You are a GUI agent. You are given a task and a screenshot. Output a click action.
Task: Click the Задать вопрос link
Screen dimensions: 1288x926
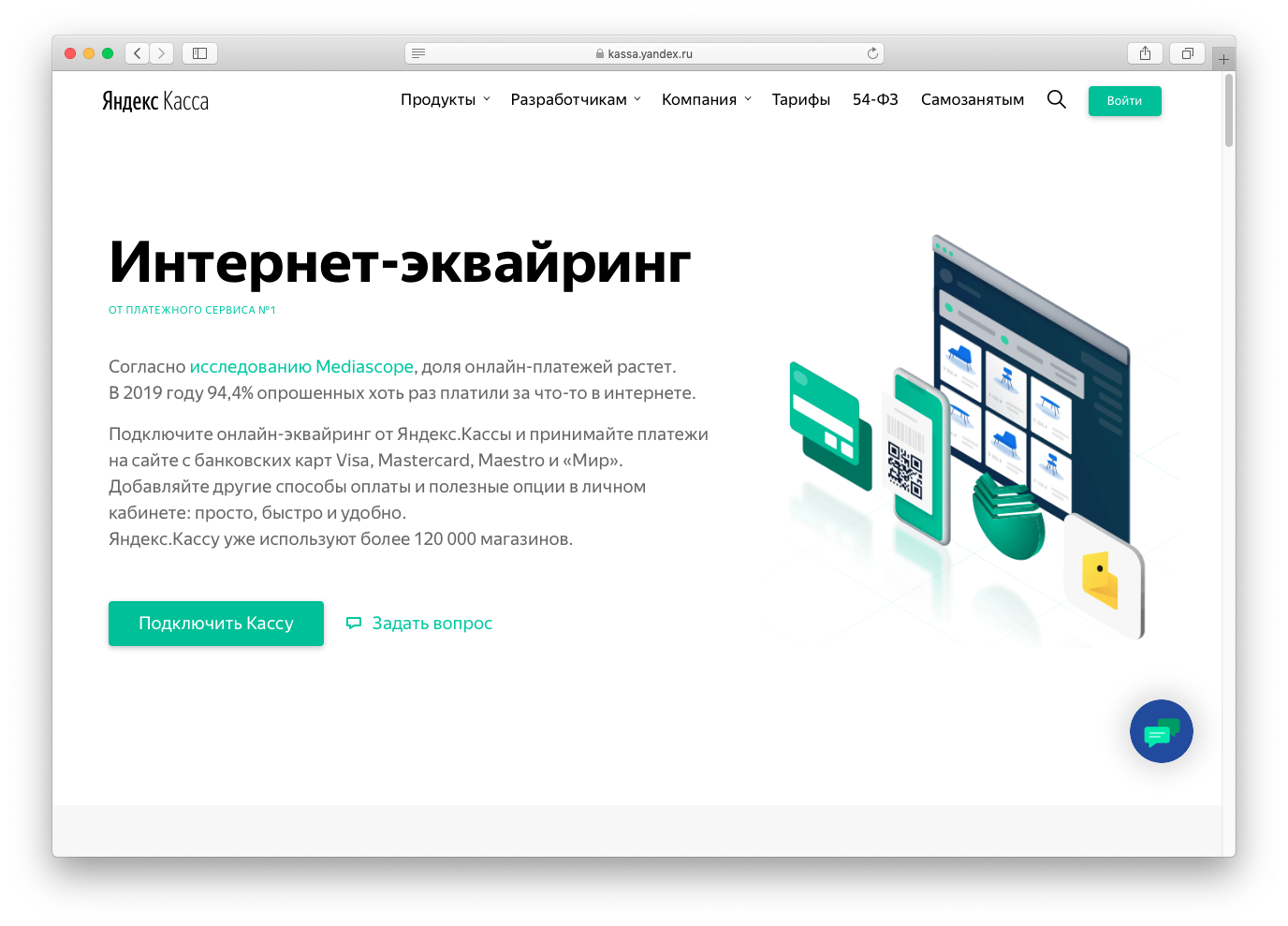click(432, 624)
